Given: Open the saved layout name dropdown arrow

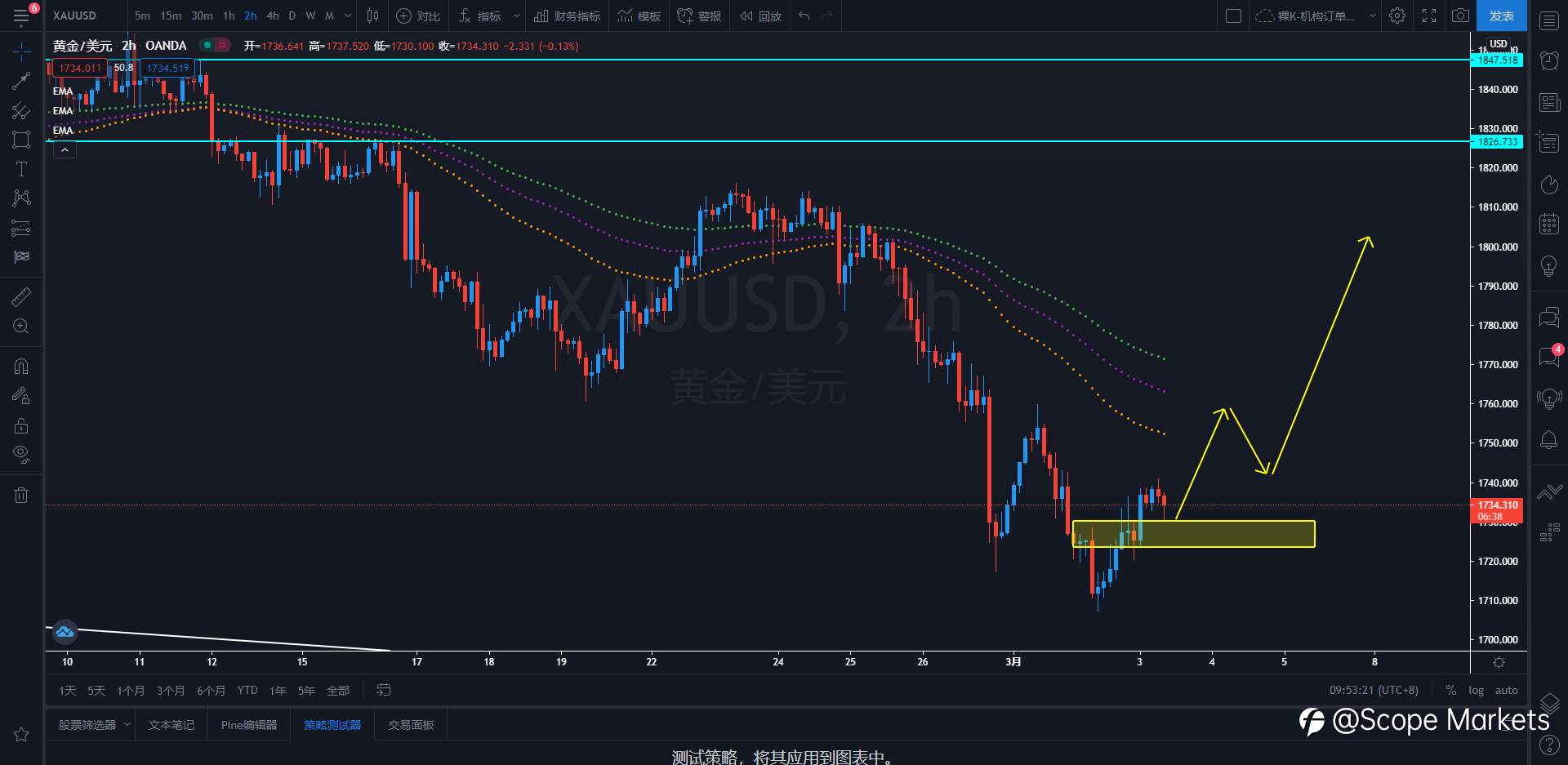Looking at the screenshot, I should 1372,16.
